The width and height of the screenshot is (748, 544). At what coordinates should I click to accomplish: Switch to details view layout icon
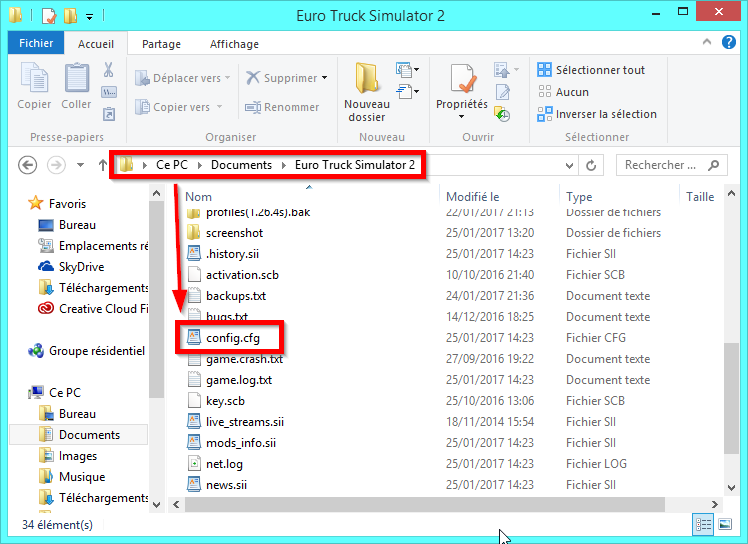click(703, 524)
